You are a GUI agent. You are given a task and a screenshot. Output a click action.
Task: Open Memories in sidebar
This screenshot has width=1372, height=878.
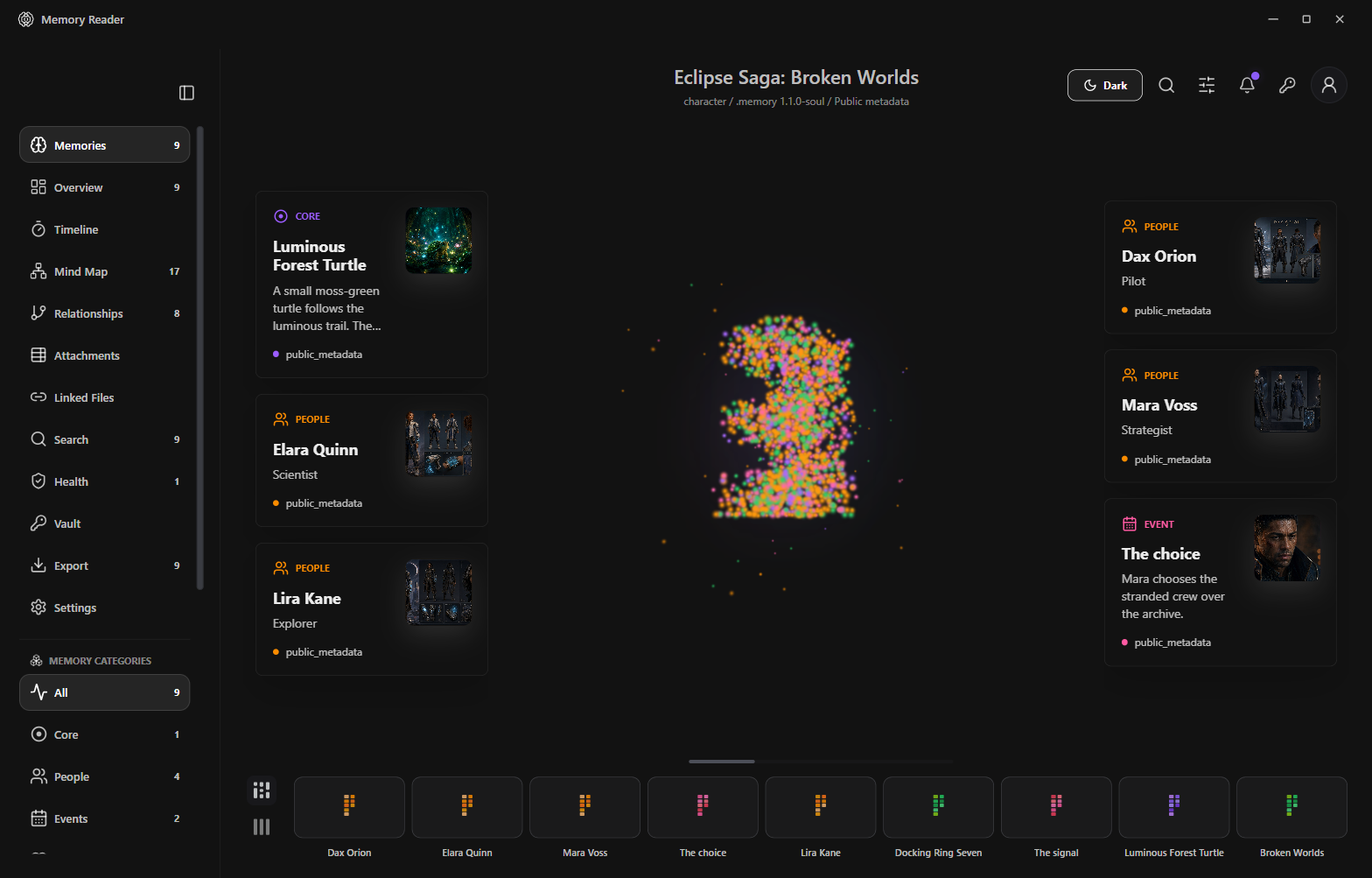click(105, 145)
